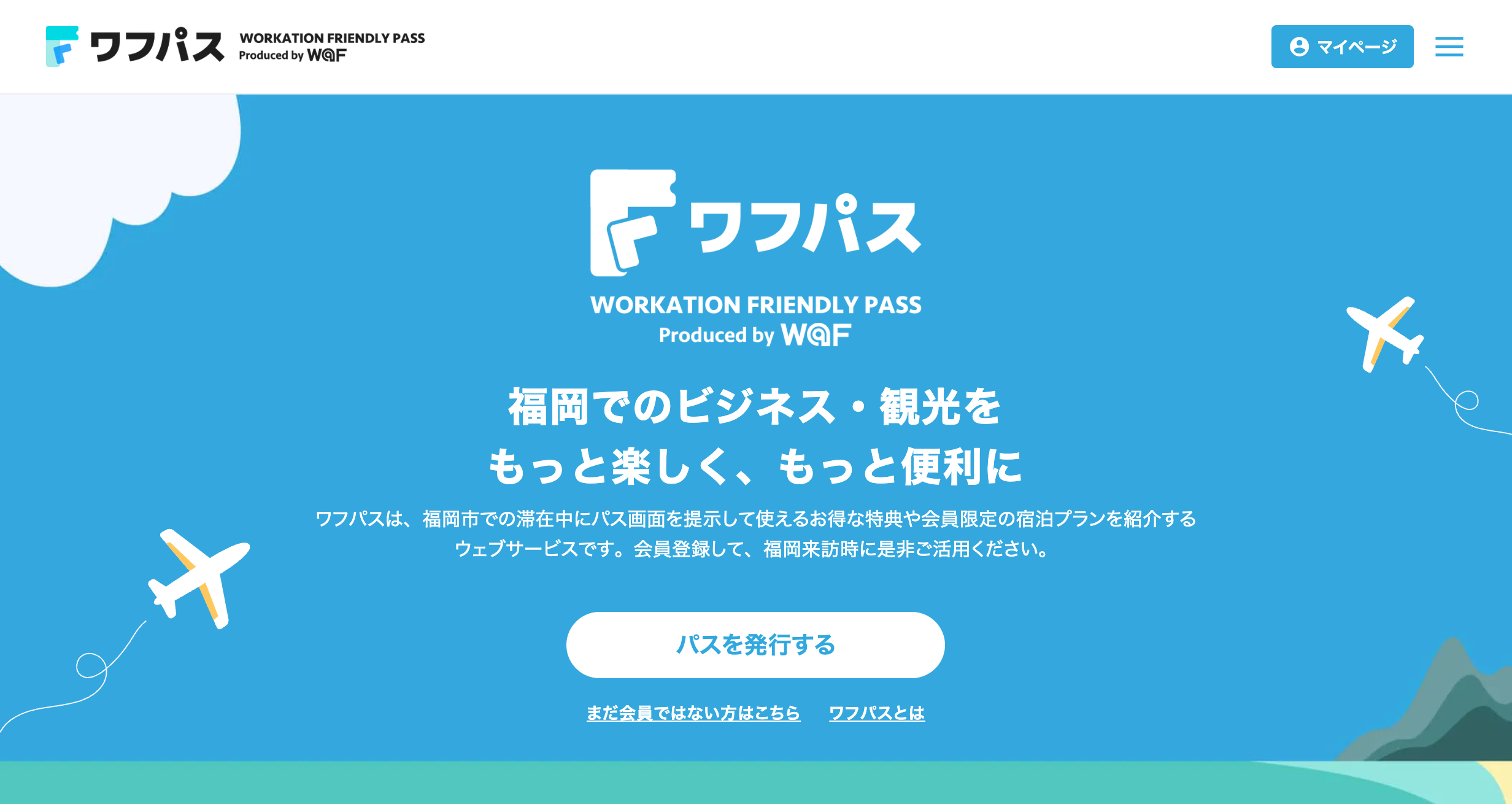Click the W@F logo in the hero

(816, 335)
